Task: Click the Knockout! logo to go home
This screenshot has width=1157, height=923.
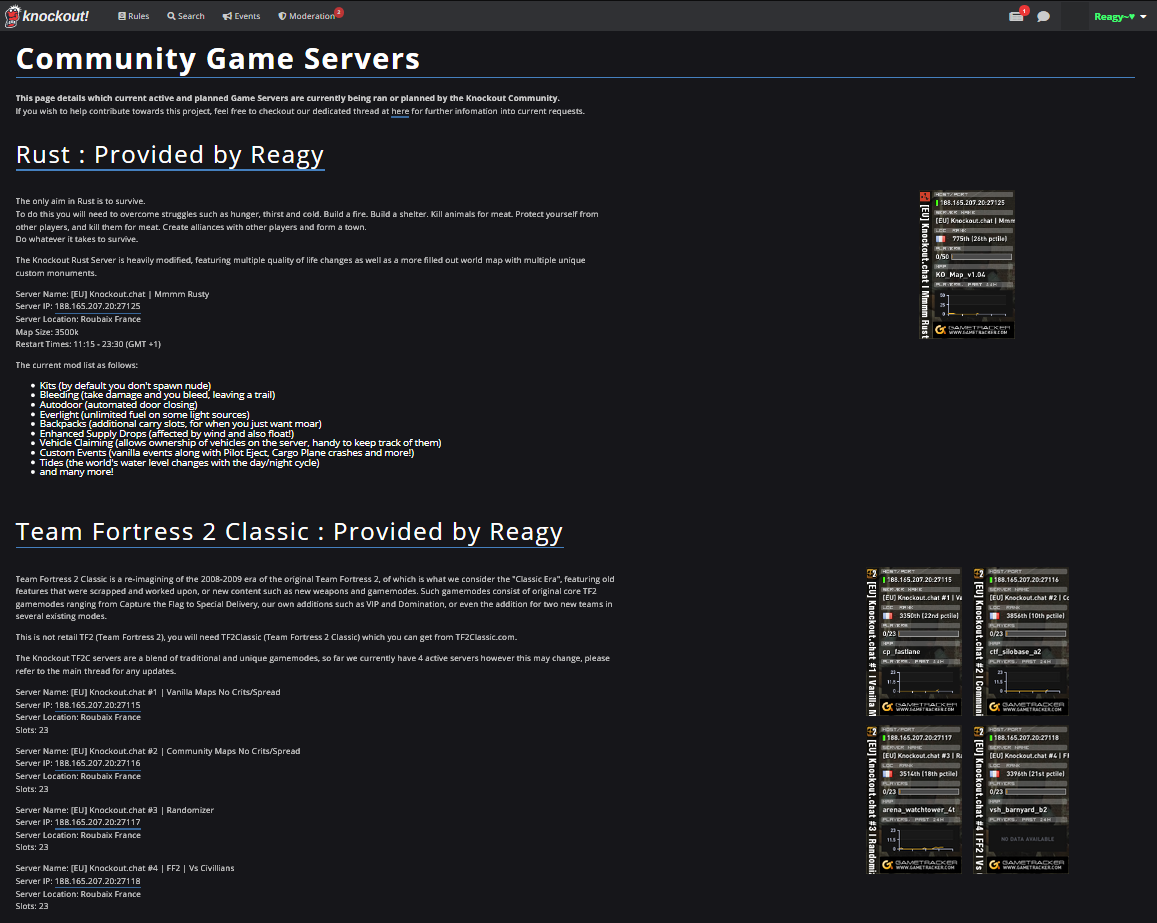Action: [x=46, y=15]
